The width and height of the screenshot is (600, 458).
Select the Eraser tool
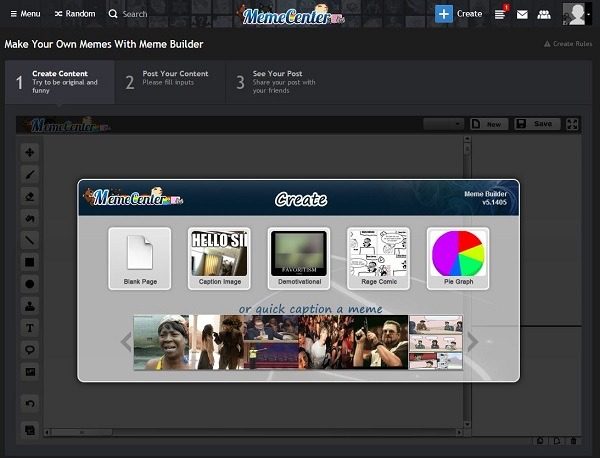click(29, 197)
